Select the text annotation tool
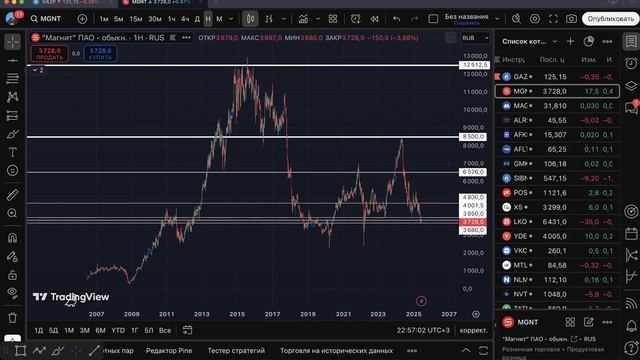Image resolution: width=640 pixels, height=360 pixels. [x=13, y=152]
